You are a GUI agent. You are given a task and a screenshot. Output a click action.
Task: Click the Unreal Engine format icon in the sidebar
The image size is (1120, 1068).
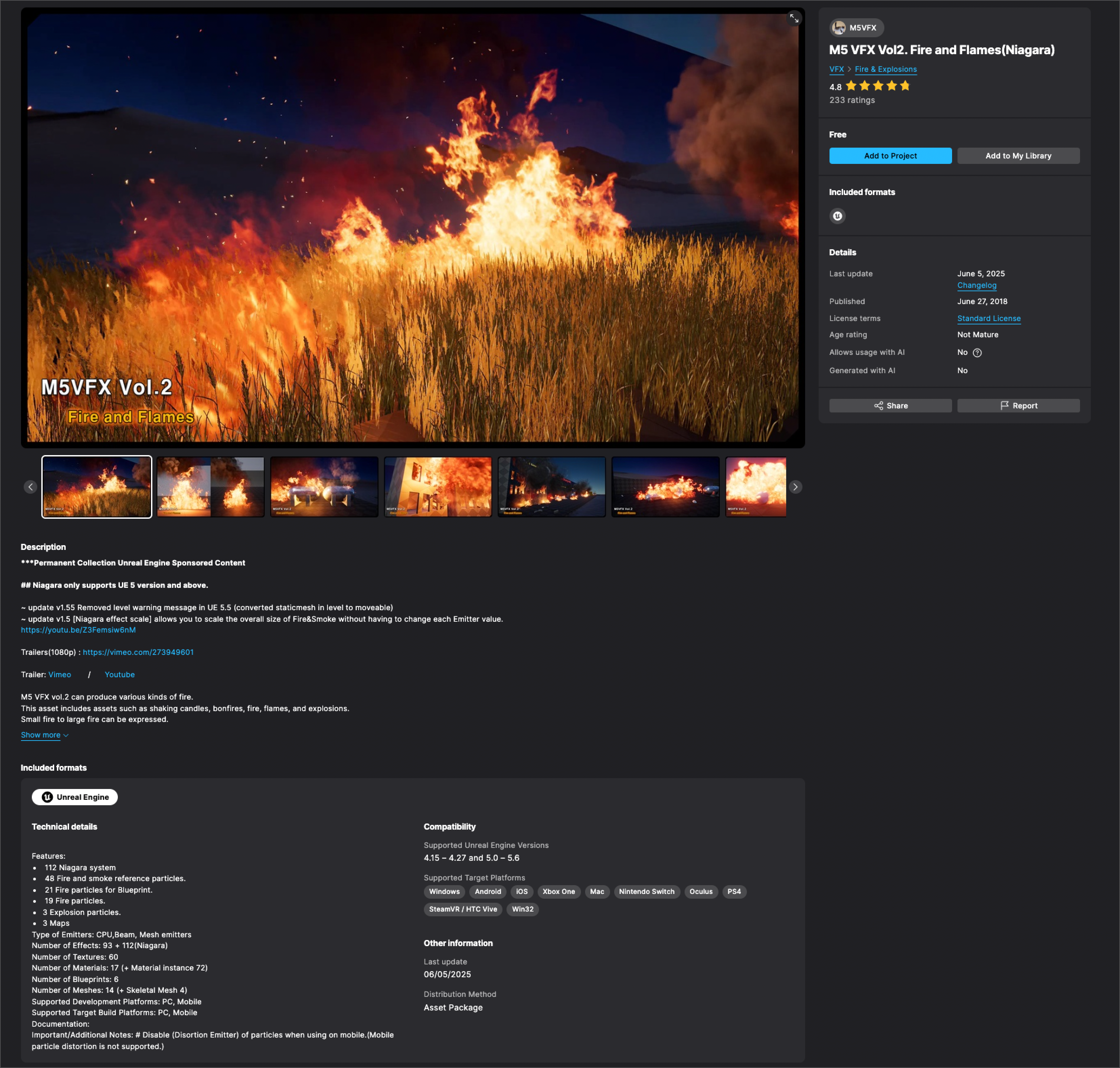coord(837,216)
